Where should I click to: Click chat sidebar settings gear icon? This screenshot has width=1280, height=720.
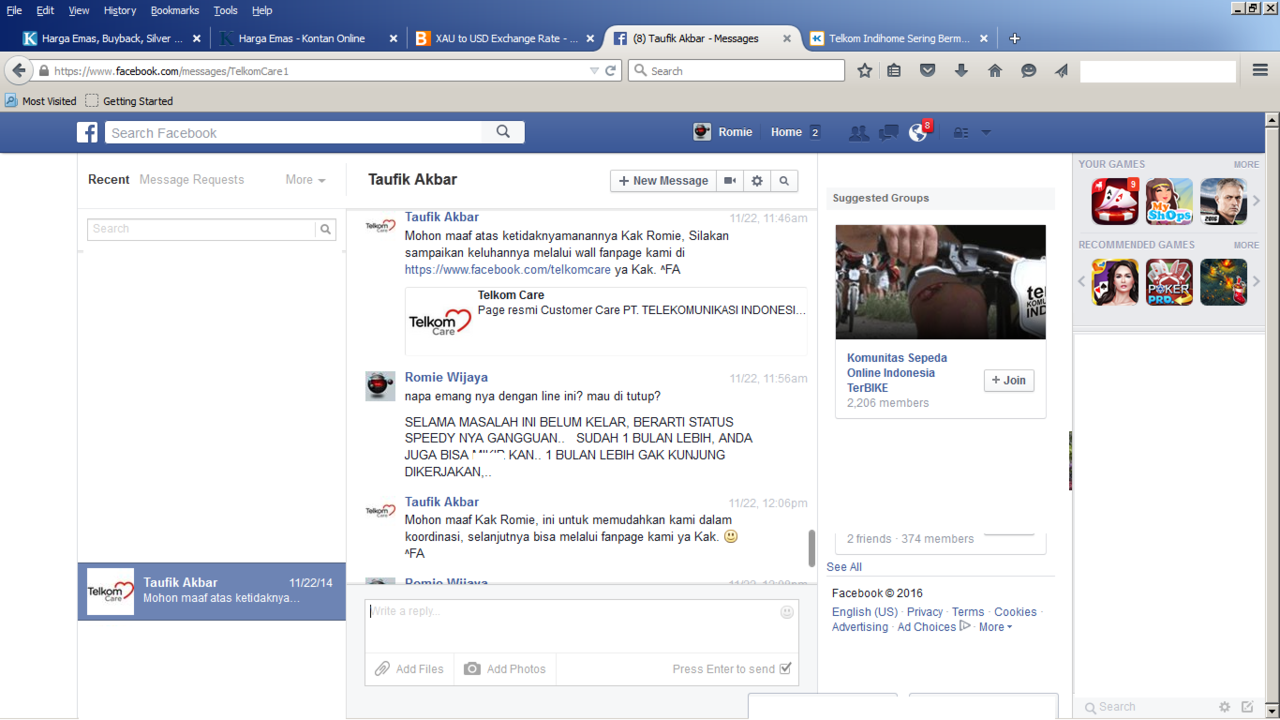1225,707
